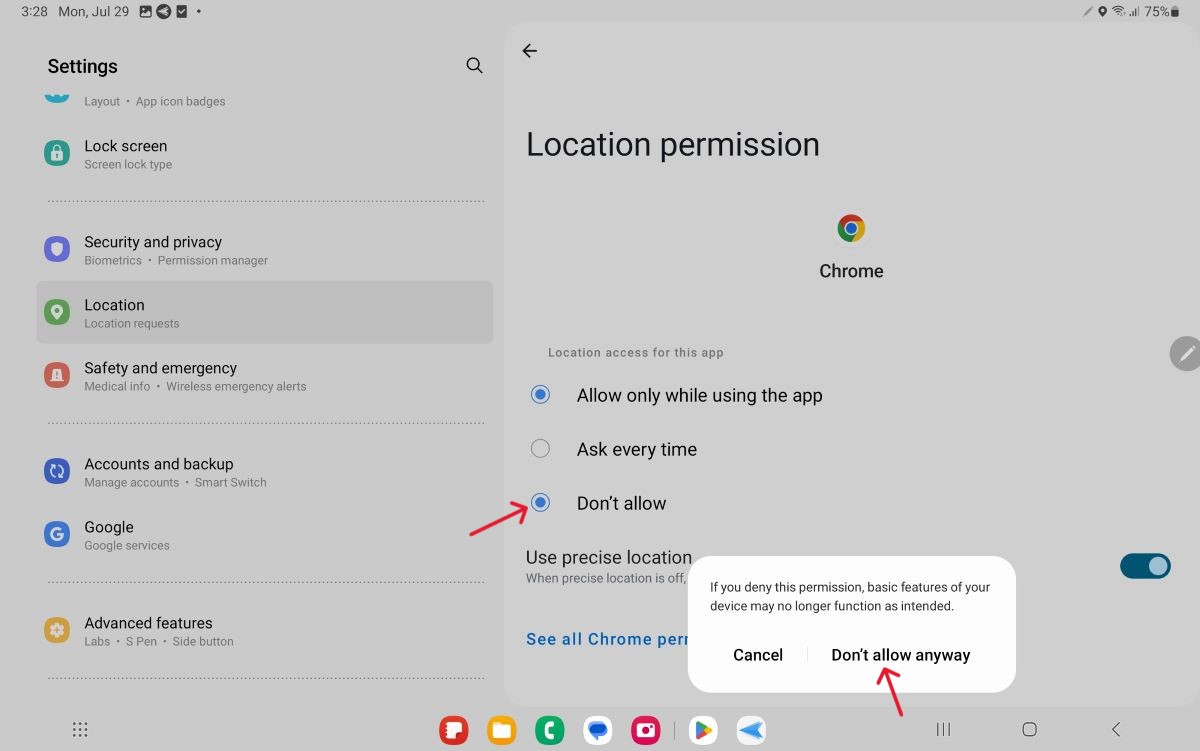Open the search in Settings
This screenshot has height=751, width=1200.
click(x=474, y=65)
